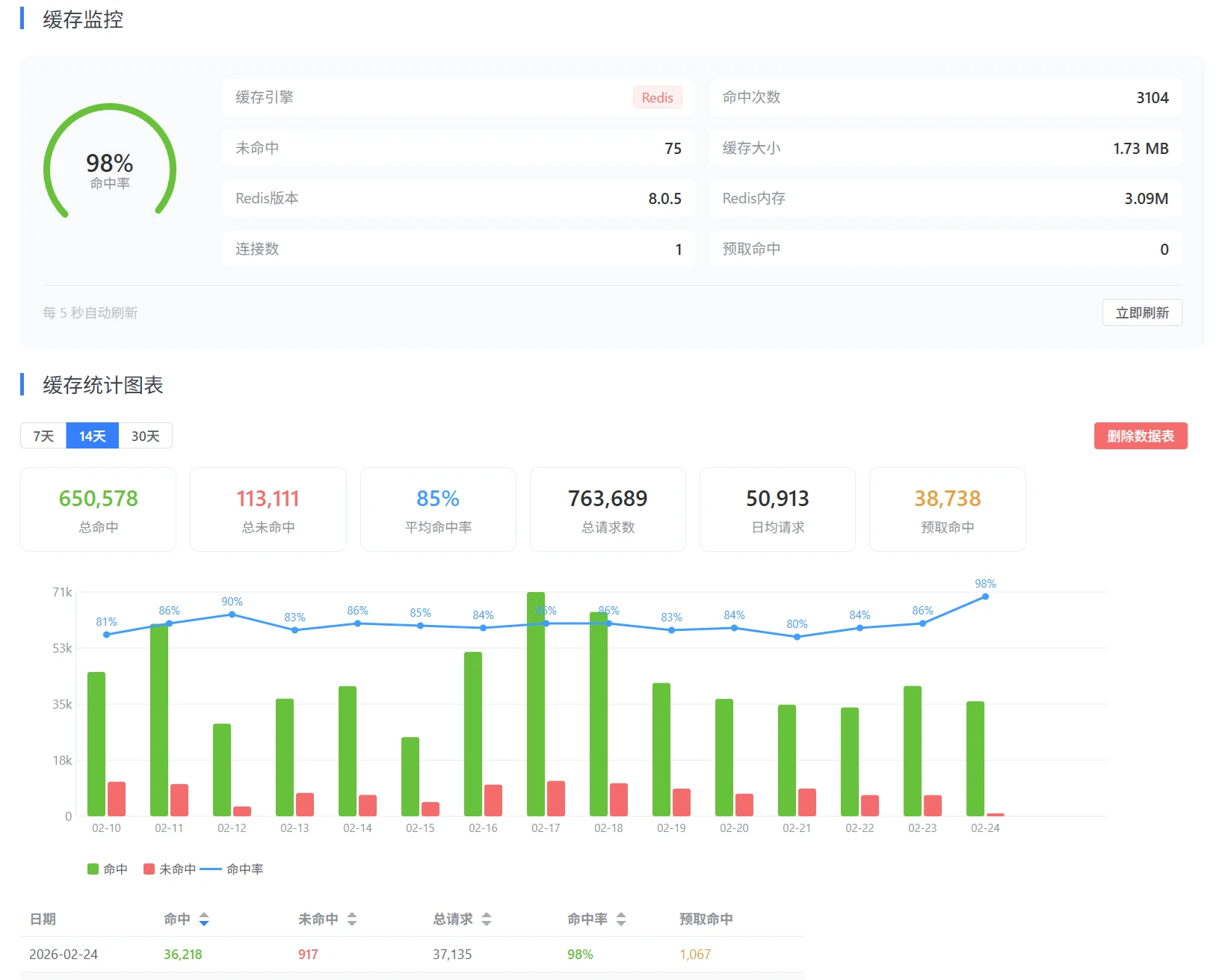This screenshot has width=1222, height=980.
Task: Switch chart range to 7天
Action: (43, 436)
